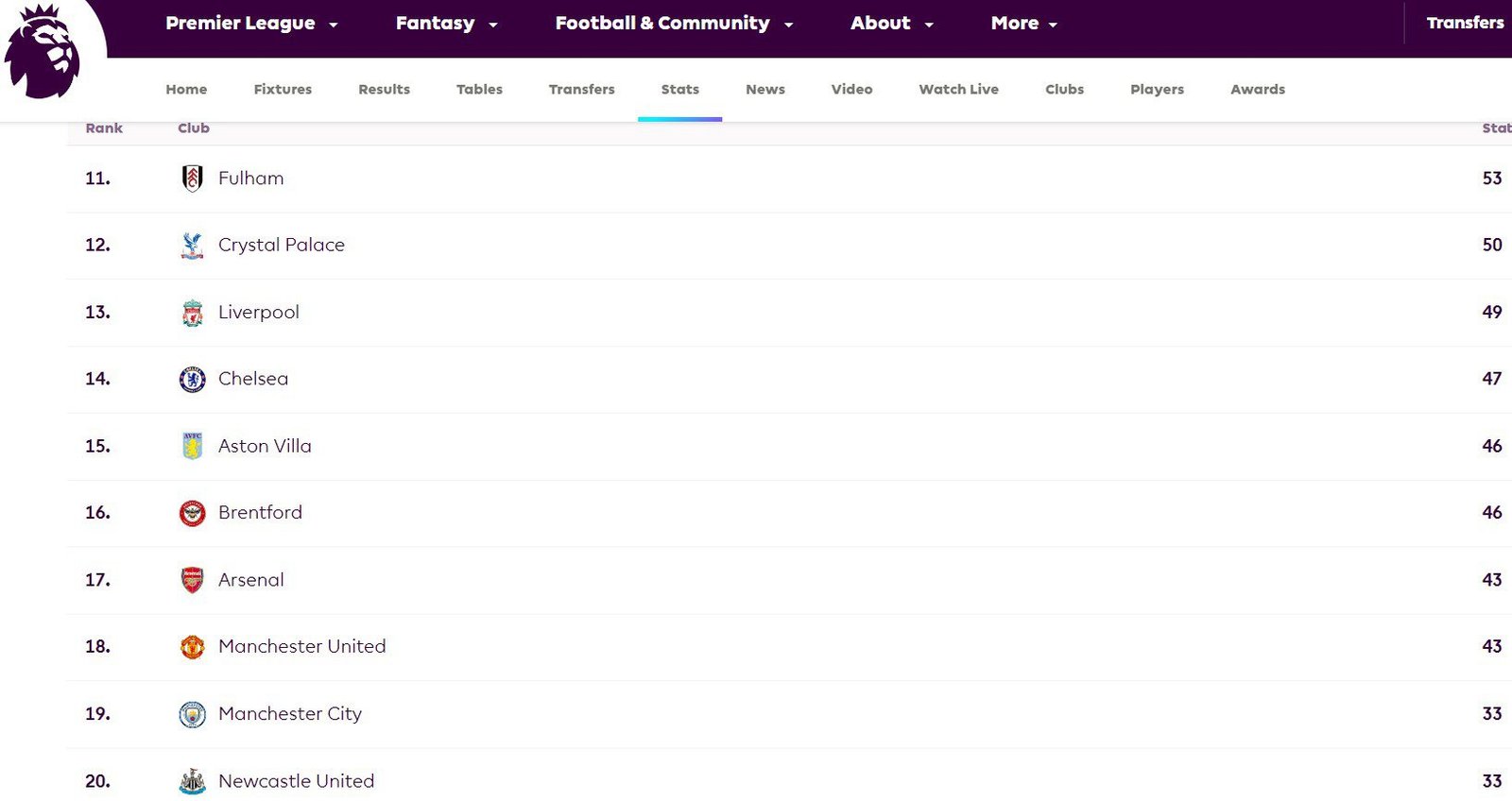Click the Newcastle United club crest
The height and width of the screenshot is (801, 1512).
pyautogui.click(x=192, y=781)
